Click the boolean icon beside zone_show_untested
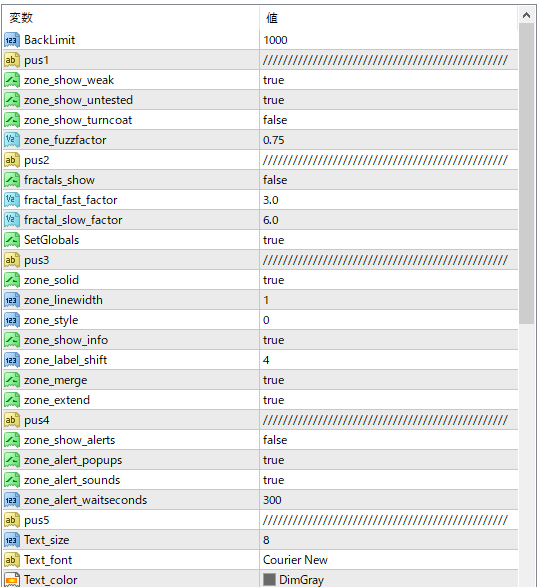The image size is (540, 587). click(12, 100)
